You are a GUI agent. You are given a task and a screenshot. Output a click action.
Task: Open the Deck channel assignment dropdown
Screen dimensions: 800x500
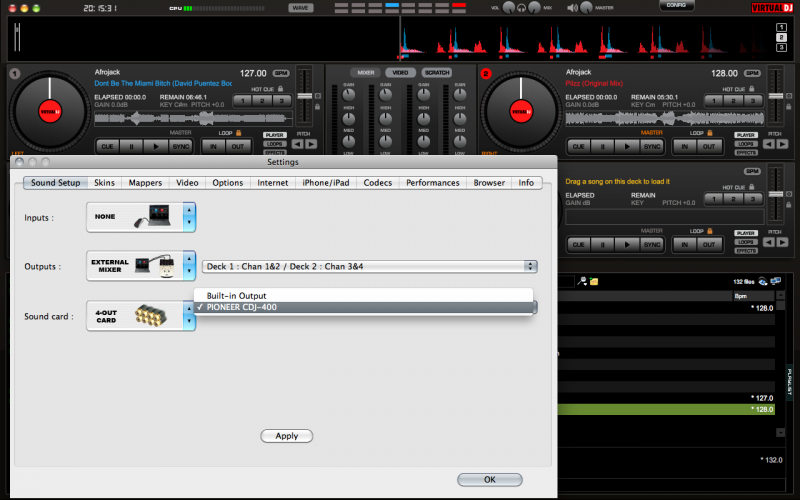click(x=370, y=266)
